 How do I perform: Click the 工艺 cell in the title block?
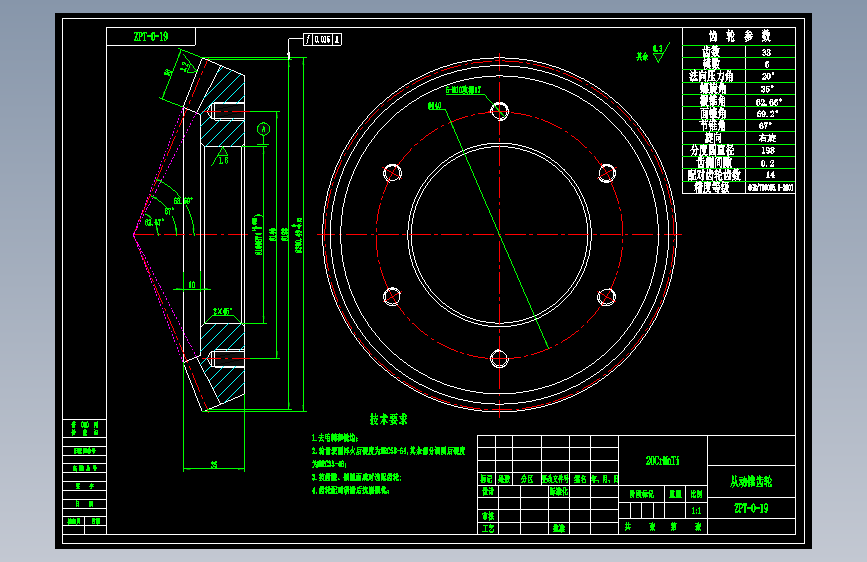(x=488, y=528)
